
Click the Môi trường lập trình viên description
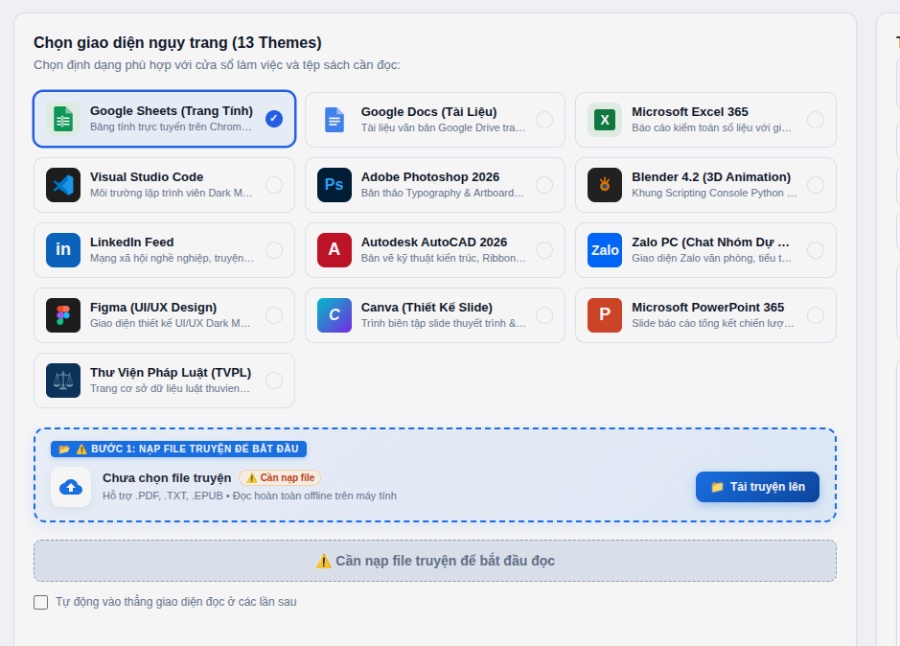pyautogui.click(x=171, y=193)
